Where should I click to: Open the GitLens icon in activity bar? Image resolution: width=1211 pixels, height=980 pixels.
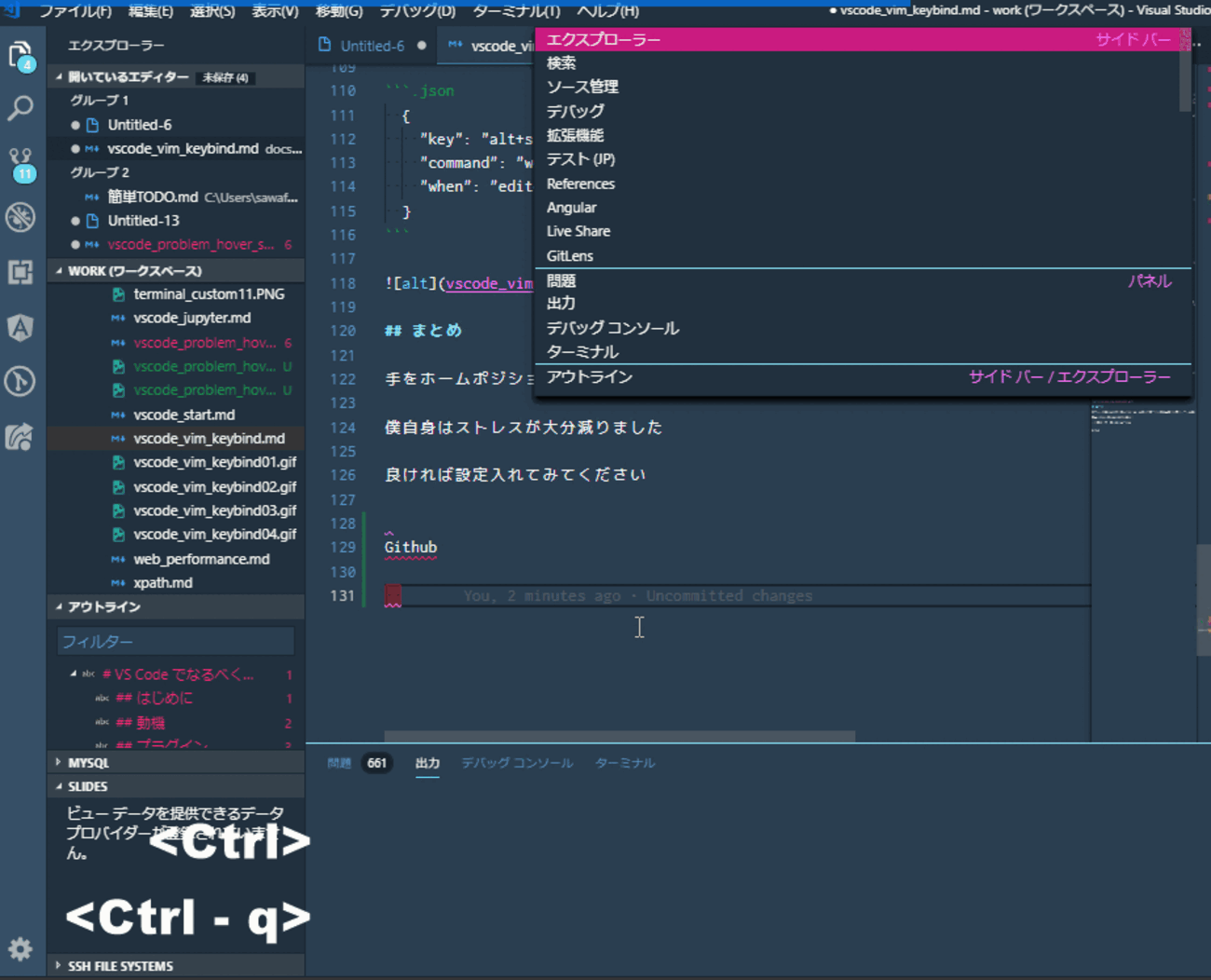pos(20,382)
